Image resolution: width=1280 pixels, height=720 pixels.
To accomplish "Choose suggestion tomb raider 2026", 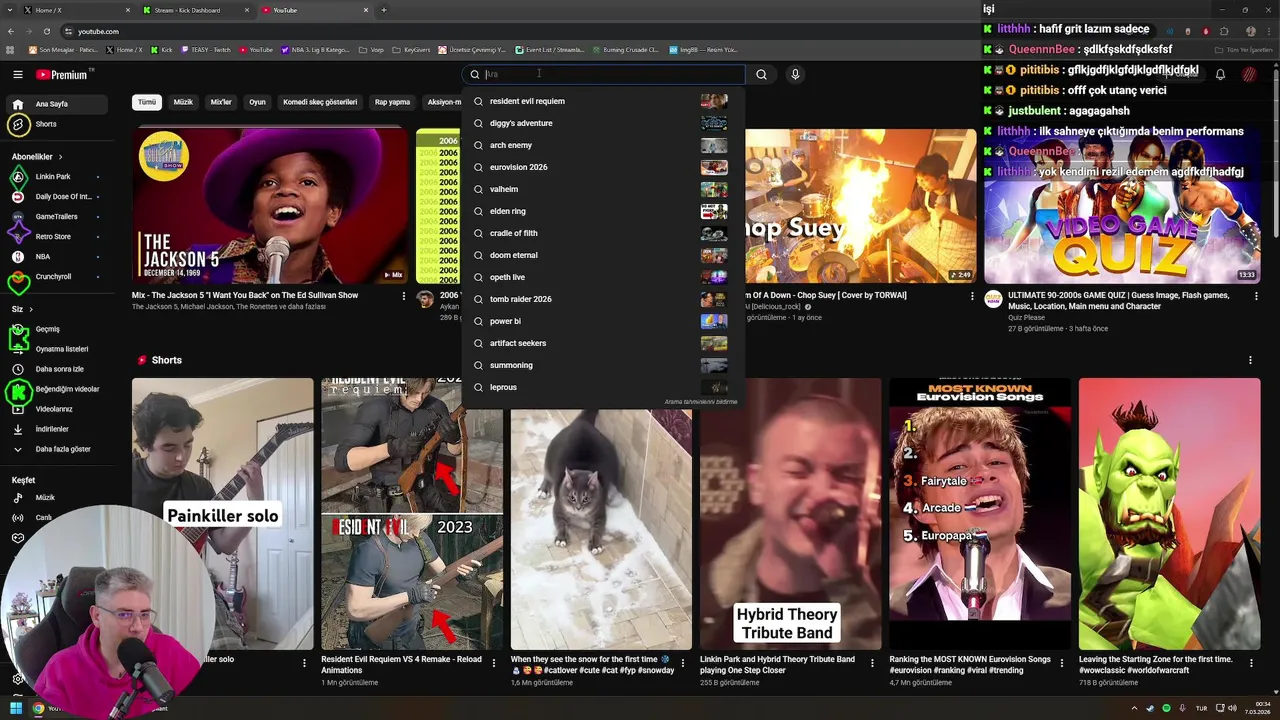I will (601, 299).
